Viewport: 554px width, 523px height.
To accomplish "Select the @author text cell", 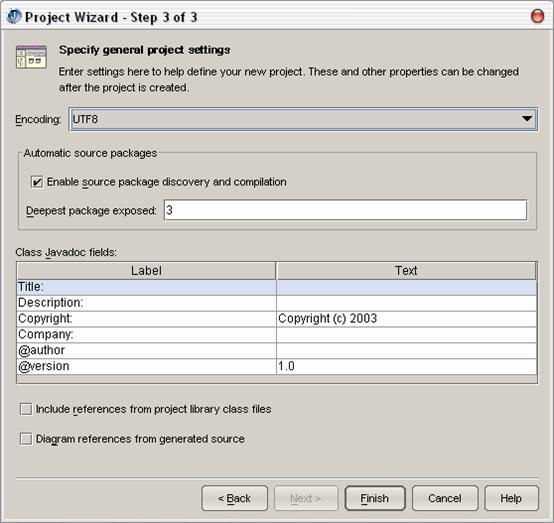I will pos(406,351).
